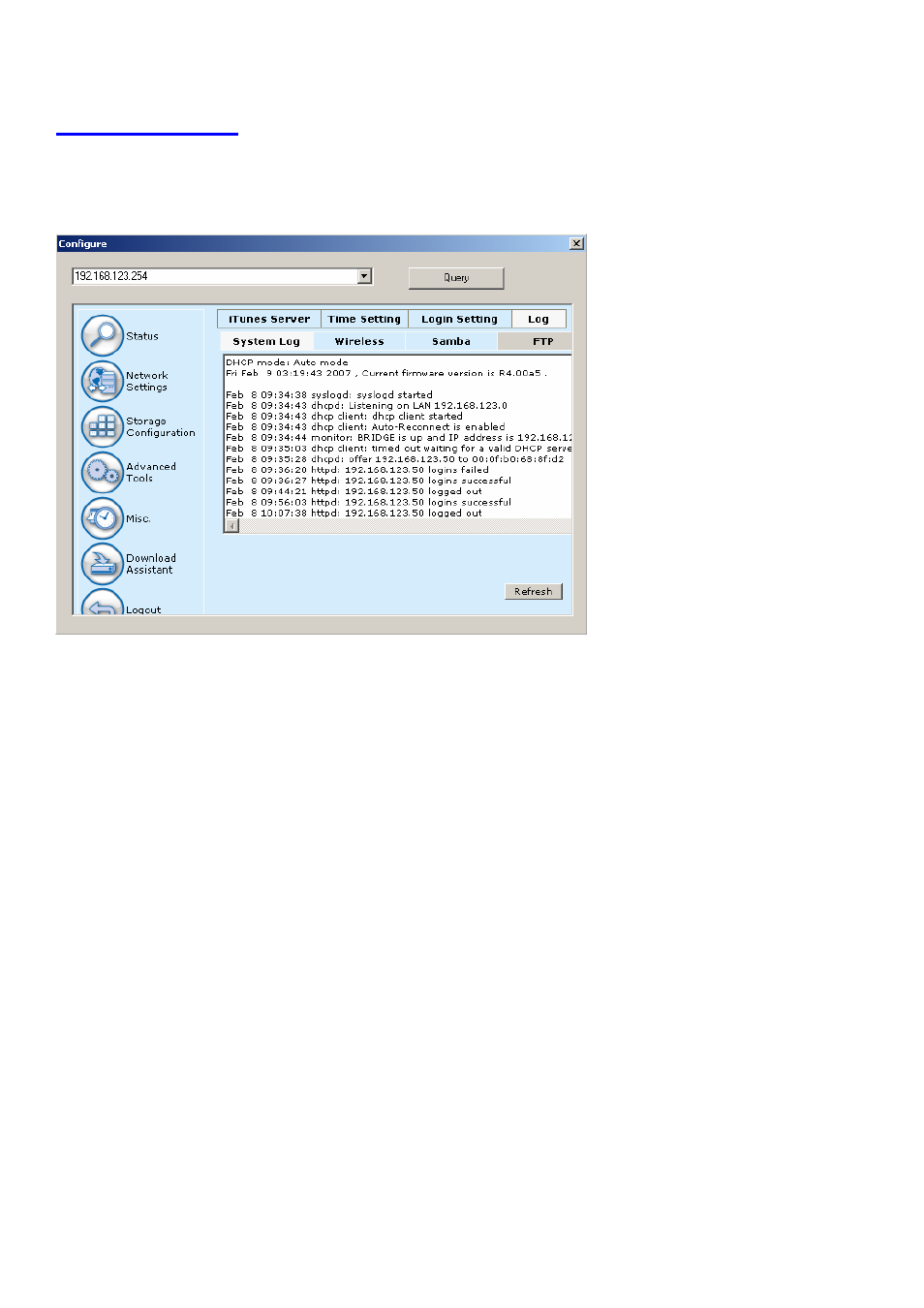This screenshot has height=1308, width=924.
Task: Expand the IP address dropdown arrow
Action: click(364, 276)
